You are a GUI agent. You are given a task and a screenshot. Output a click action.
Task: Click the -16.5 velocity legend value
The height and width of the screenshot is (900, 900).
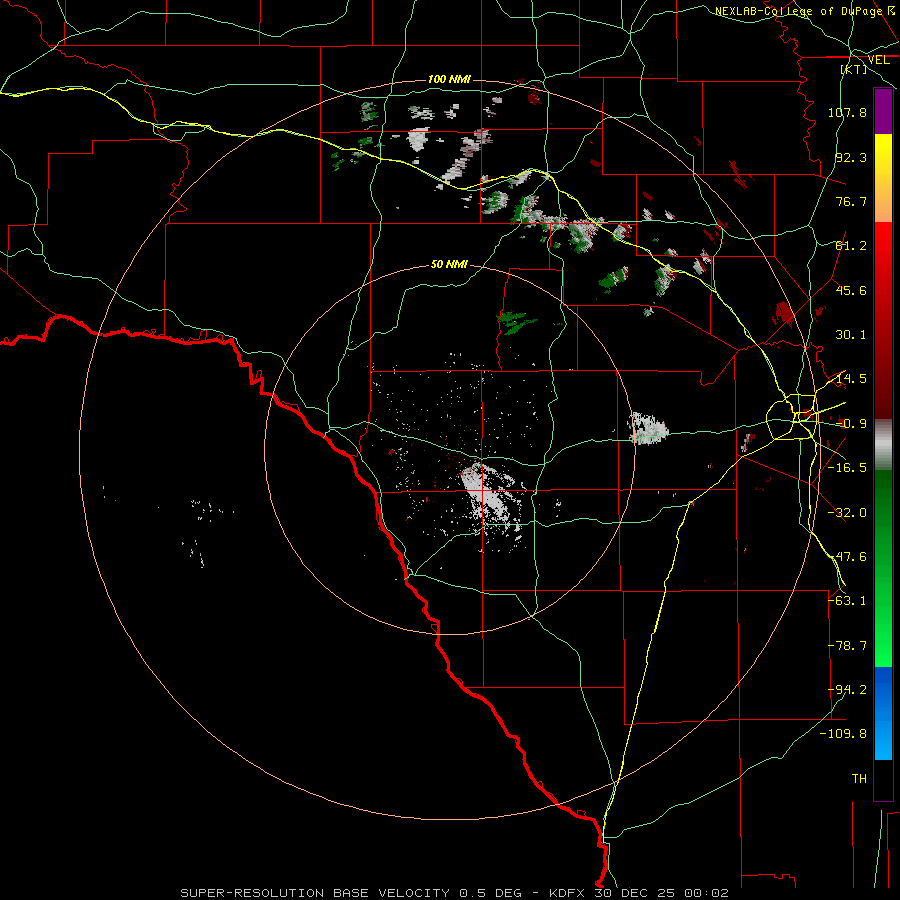click(x=847, y=468)
